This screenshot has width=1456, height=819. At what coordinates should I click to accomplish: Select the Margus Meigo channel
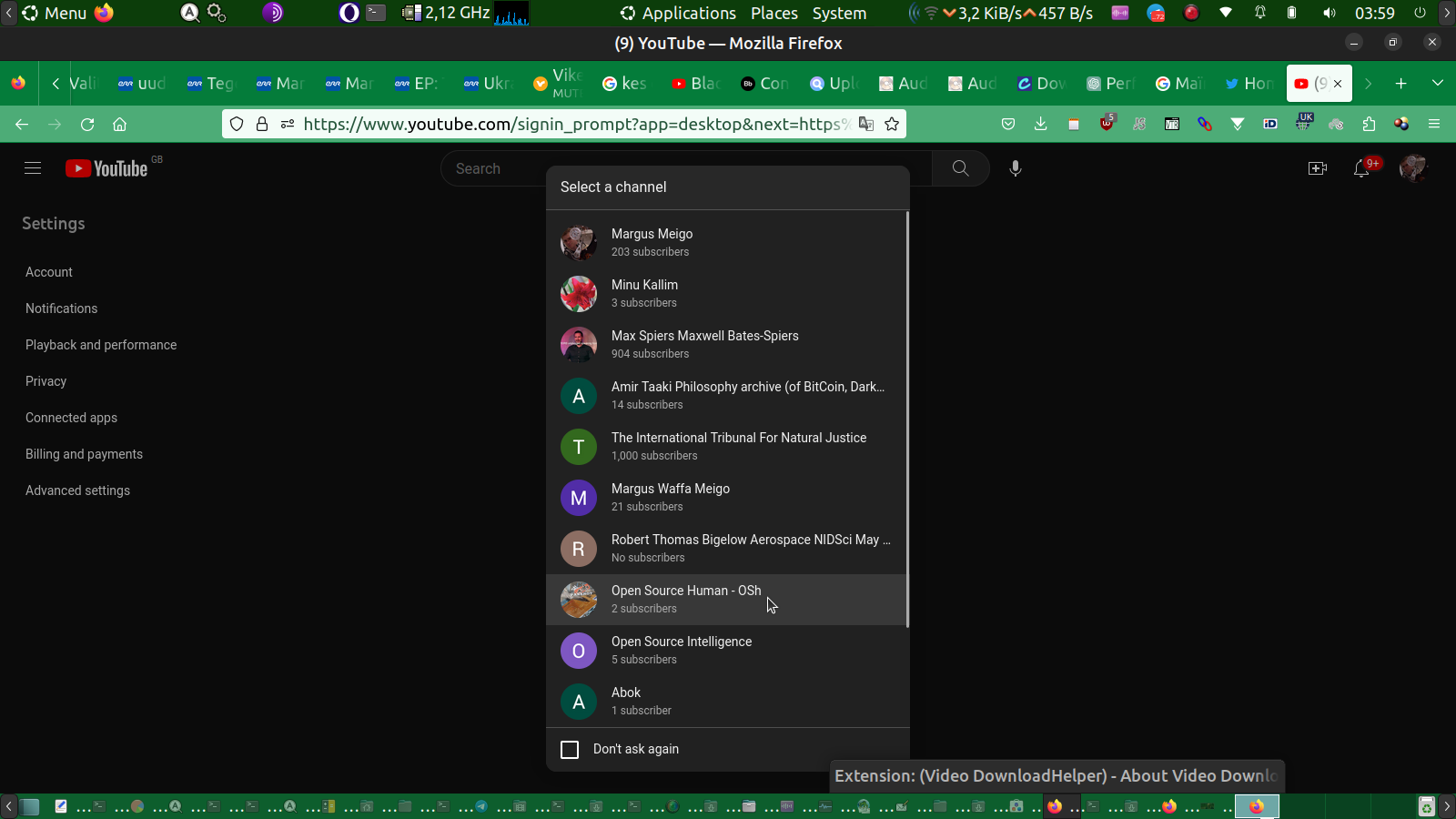726,243
